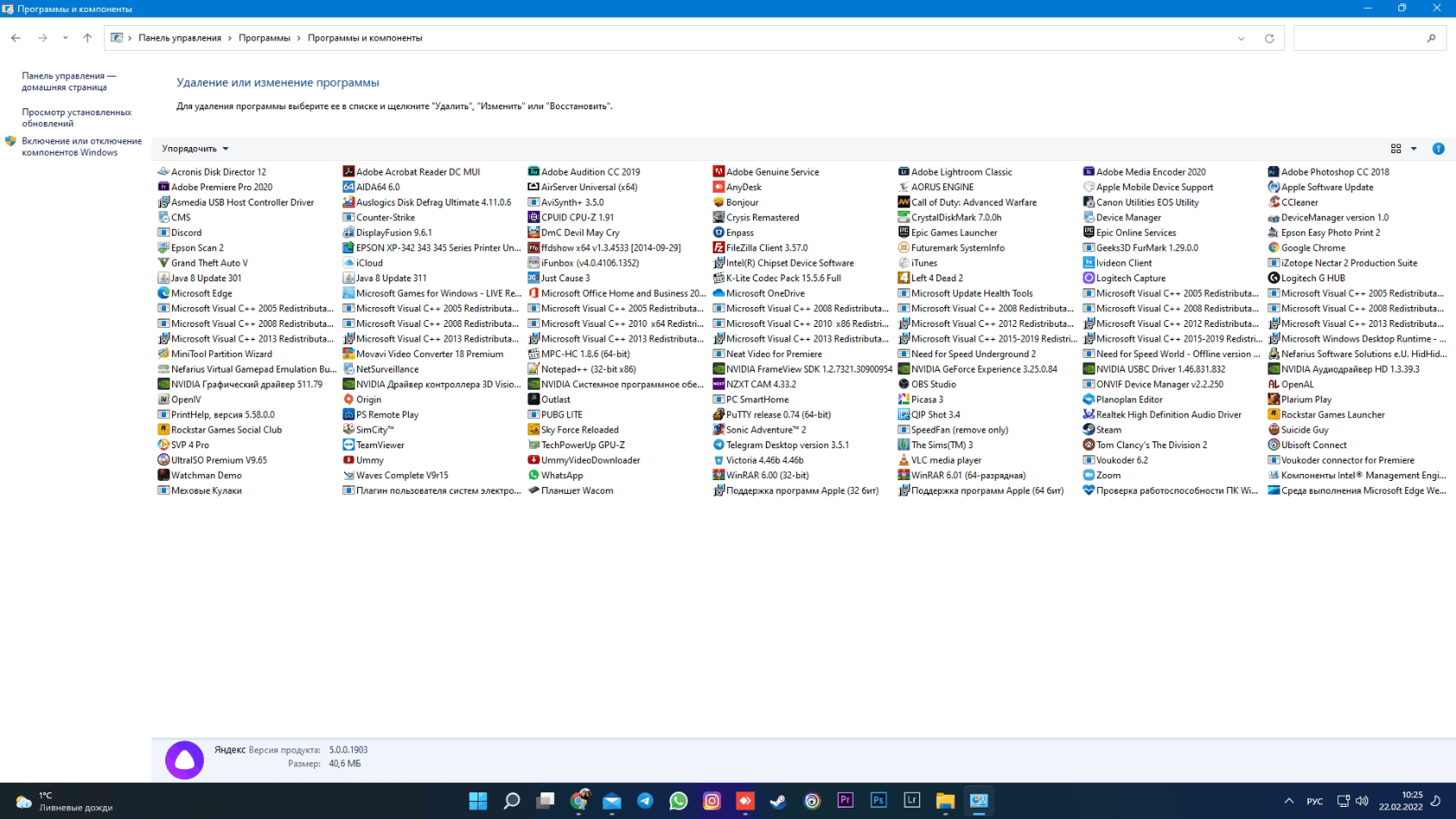The height and width of the screenshot is (819, 1456).
Task: Open Telegram from the taskbar
Action: [645, 801]
